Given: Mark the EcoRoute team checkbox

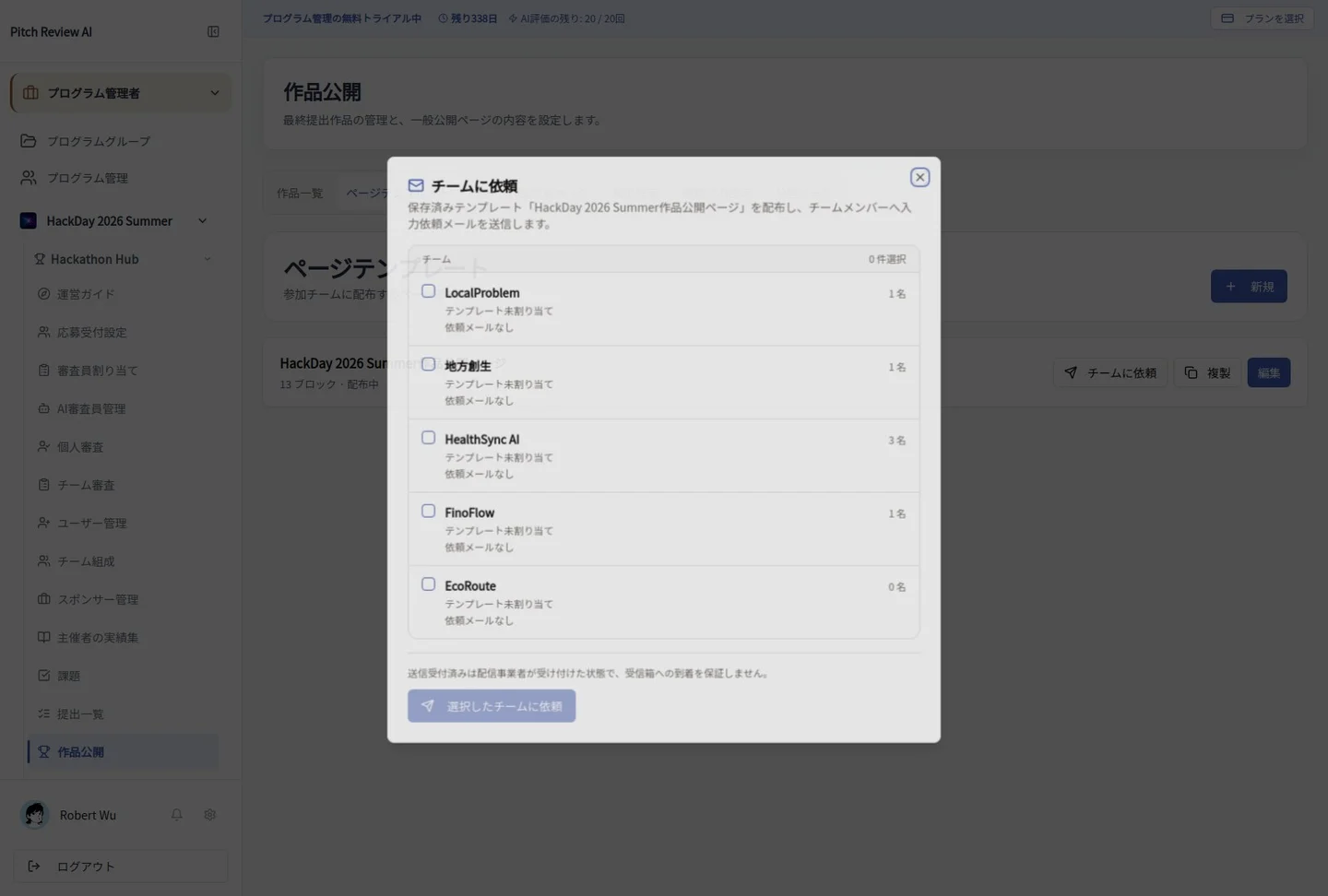Looking at the screenshot, I should tap(429, 584).
